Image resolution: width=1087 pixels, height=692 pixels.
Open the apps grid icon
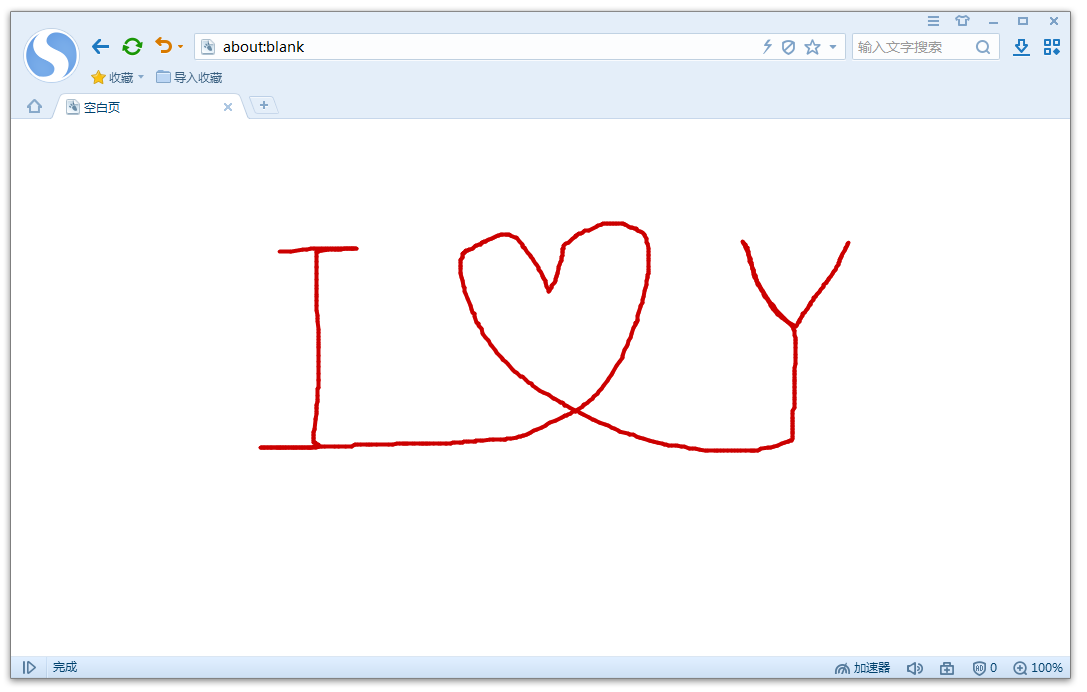pos(1052,47)
